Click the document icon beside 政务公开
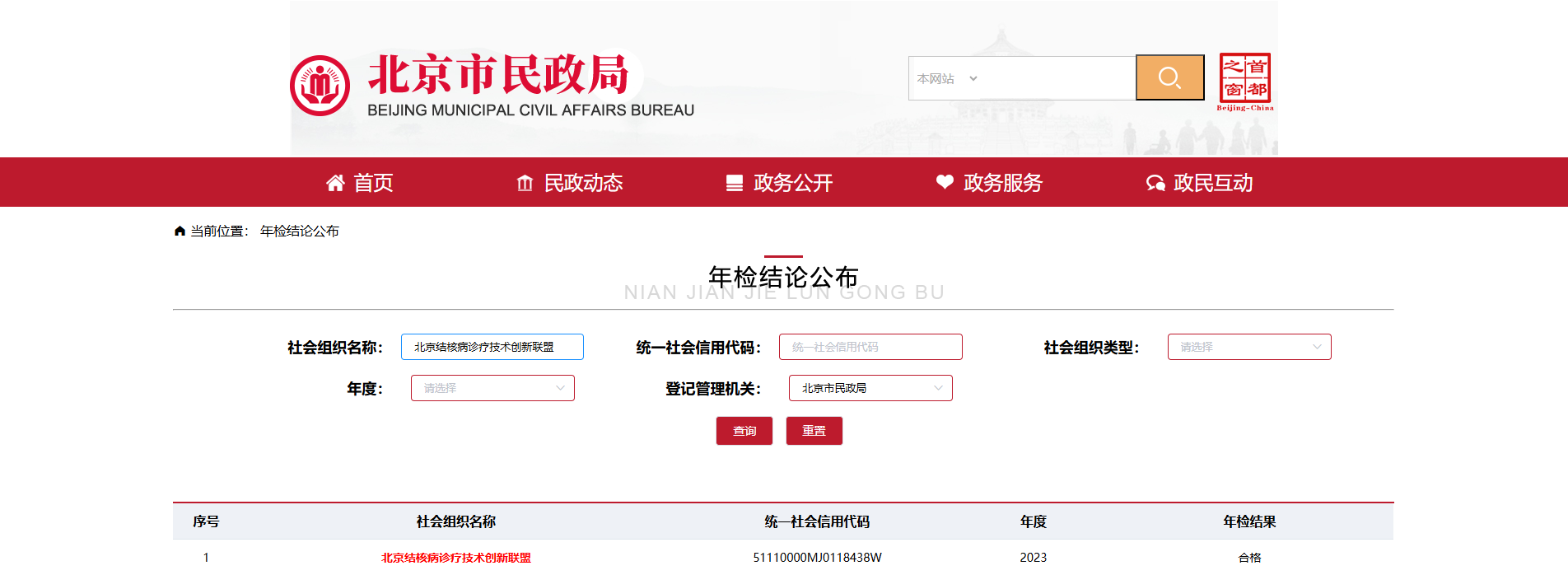Screen dimensions: 1568x575 pos(734,183)
